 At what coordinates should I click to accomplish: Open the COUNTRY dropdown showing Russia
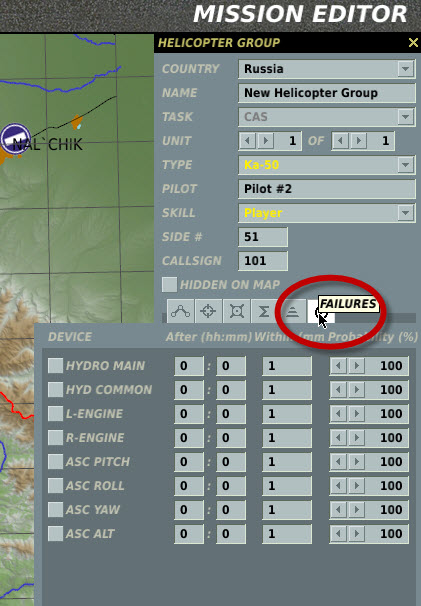(327, 69)
